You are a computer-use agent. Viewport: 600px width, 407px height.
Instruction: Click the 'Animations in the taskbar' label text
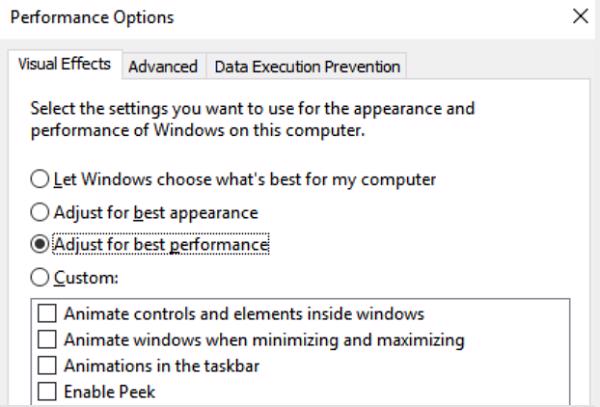click(162, 366)
